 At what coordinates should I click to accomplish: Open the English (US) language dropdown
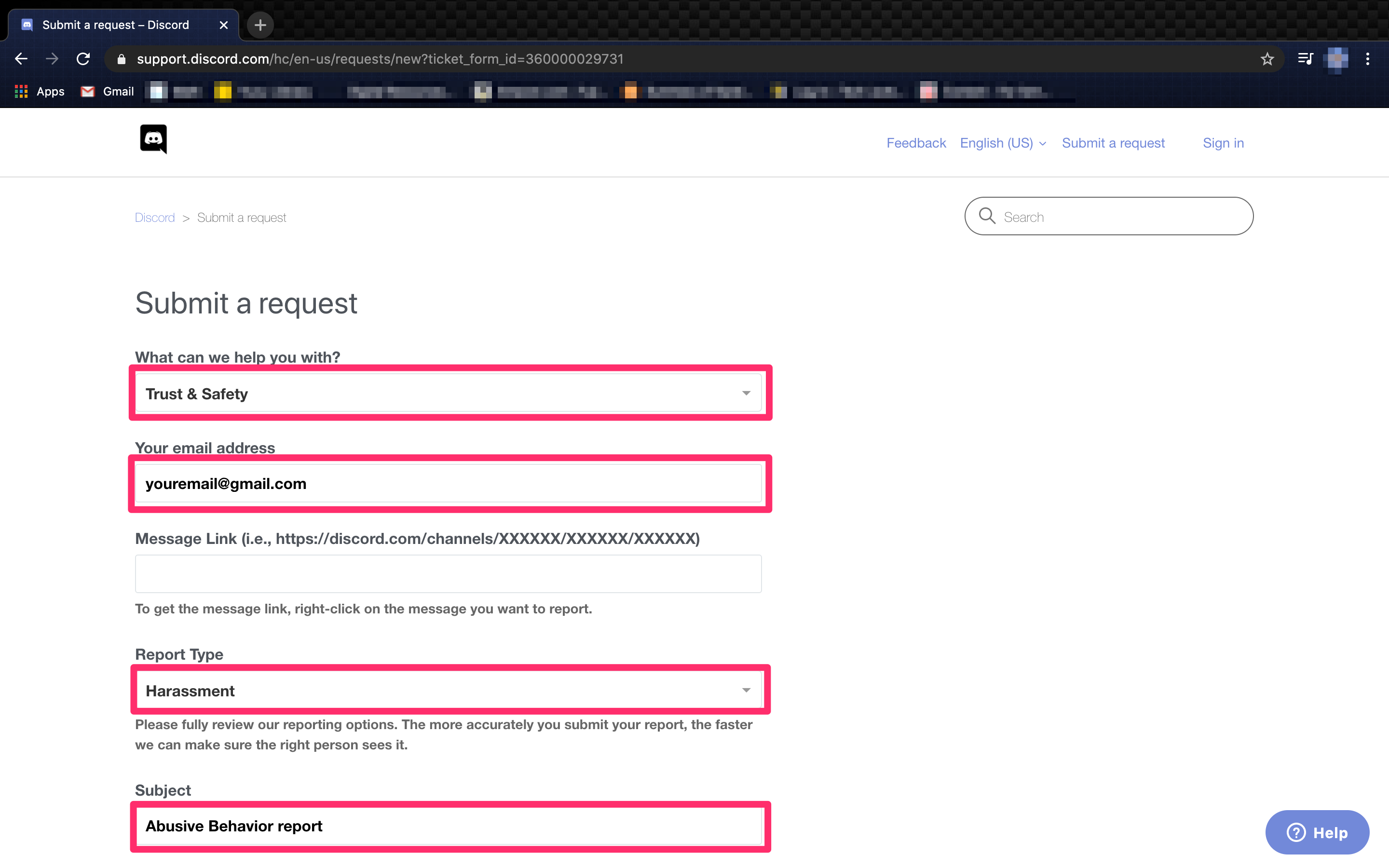click(1002, 143)
